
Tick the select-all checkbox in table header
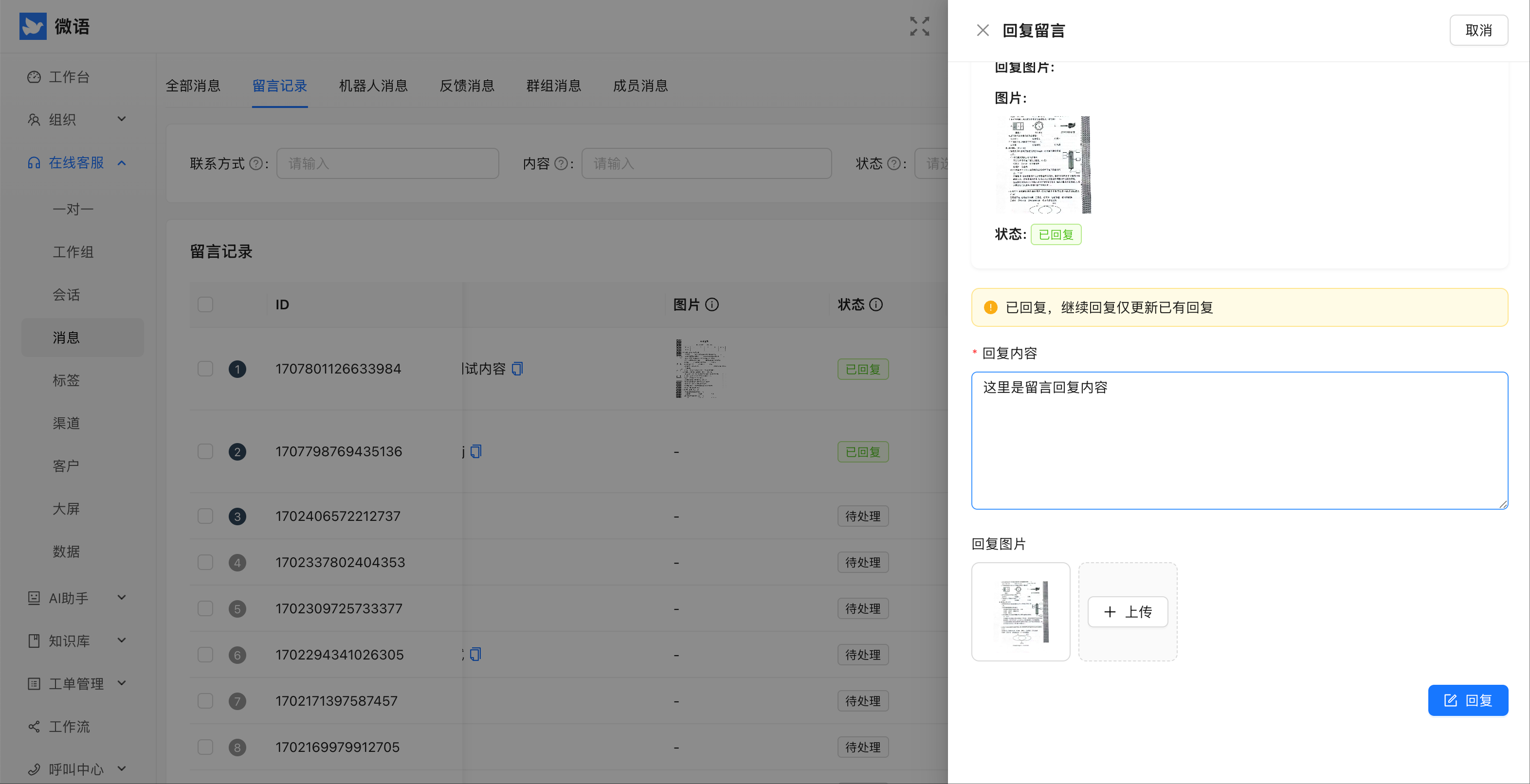(x=205, y=304)
